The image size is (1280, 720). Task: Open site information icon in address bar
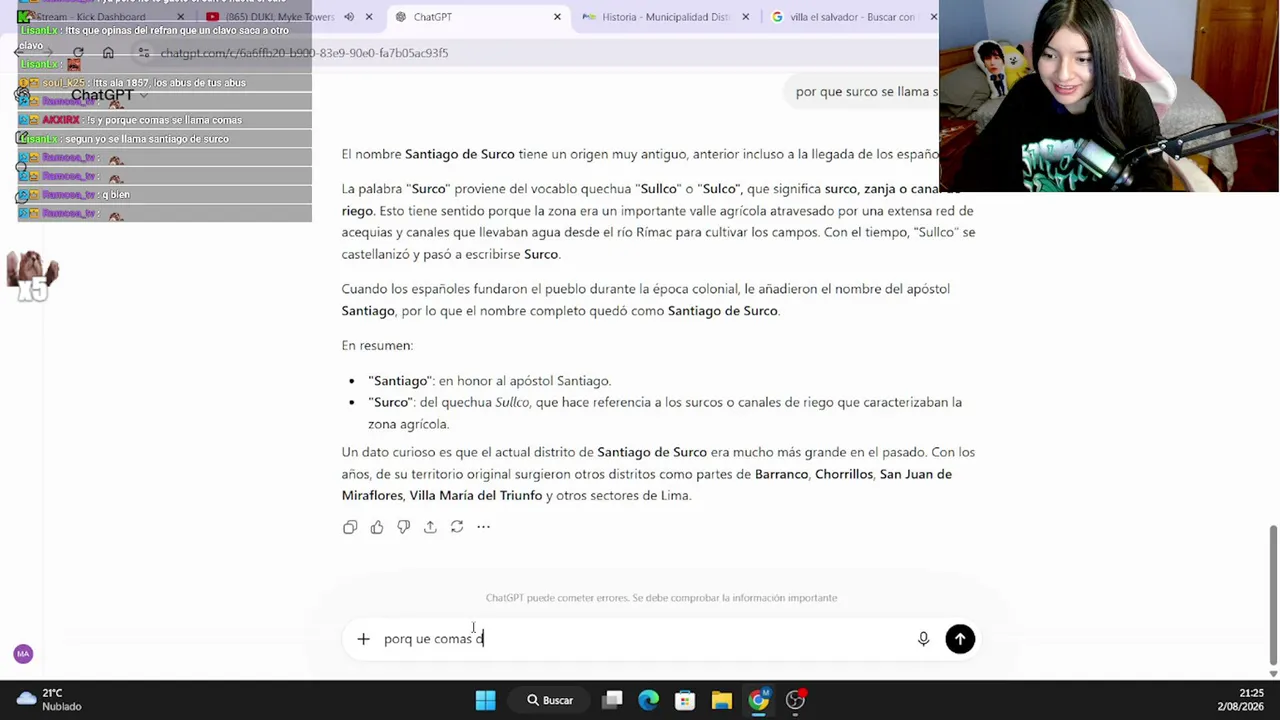point(144,53)
